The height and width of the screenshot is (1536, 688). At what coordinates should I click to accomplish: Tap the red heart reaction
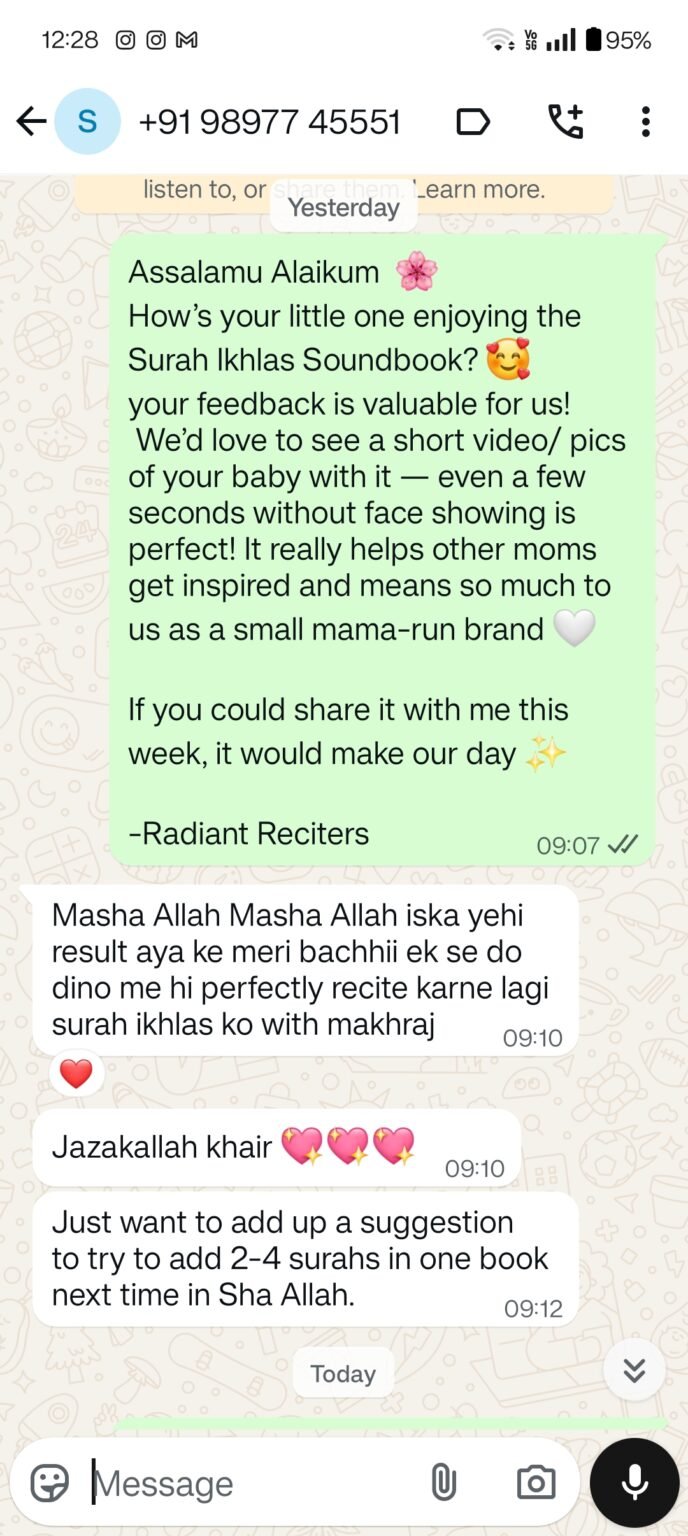(x=76, y=1074)
